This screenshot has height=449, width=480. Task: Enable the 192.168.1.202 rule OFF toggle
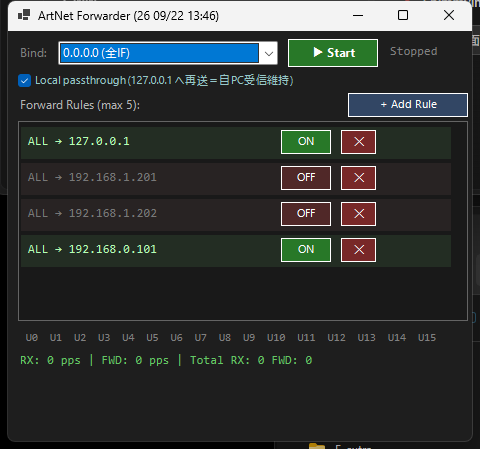tap(306, 214)
